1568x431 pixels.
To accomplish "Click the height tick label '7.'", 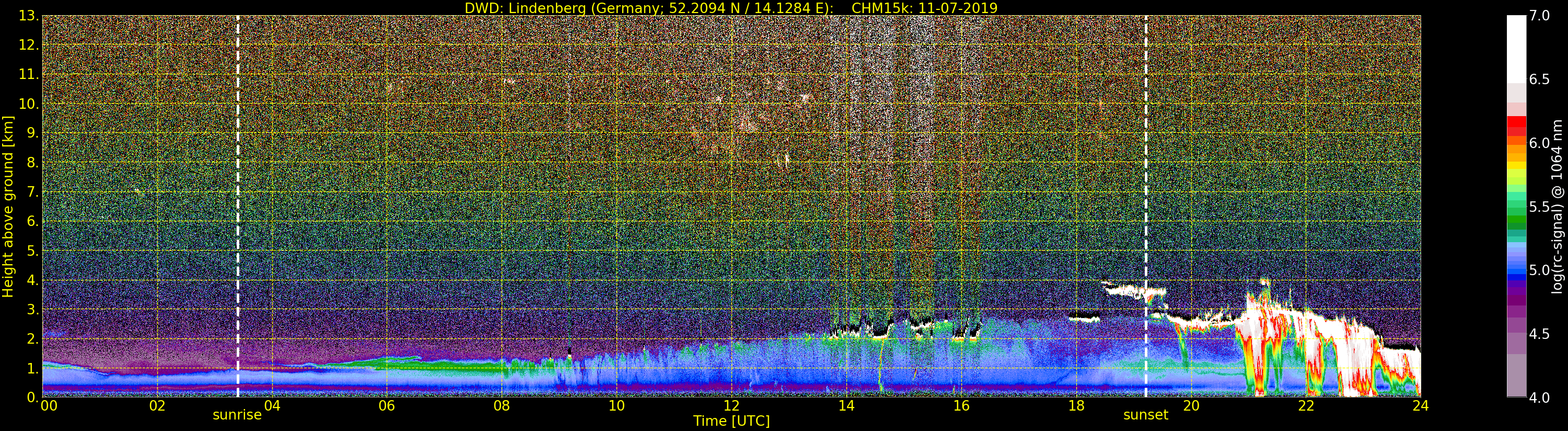I will [32, 192].
